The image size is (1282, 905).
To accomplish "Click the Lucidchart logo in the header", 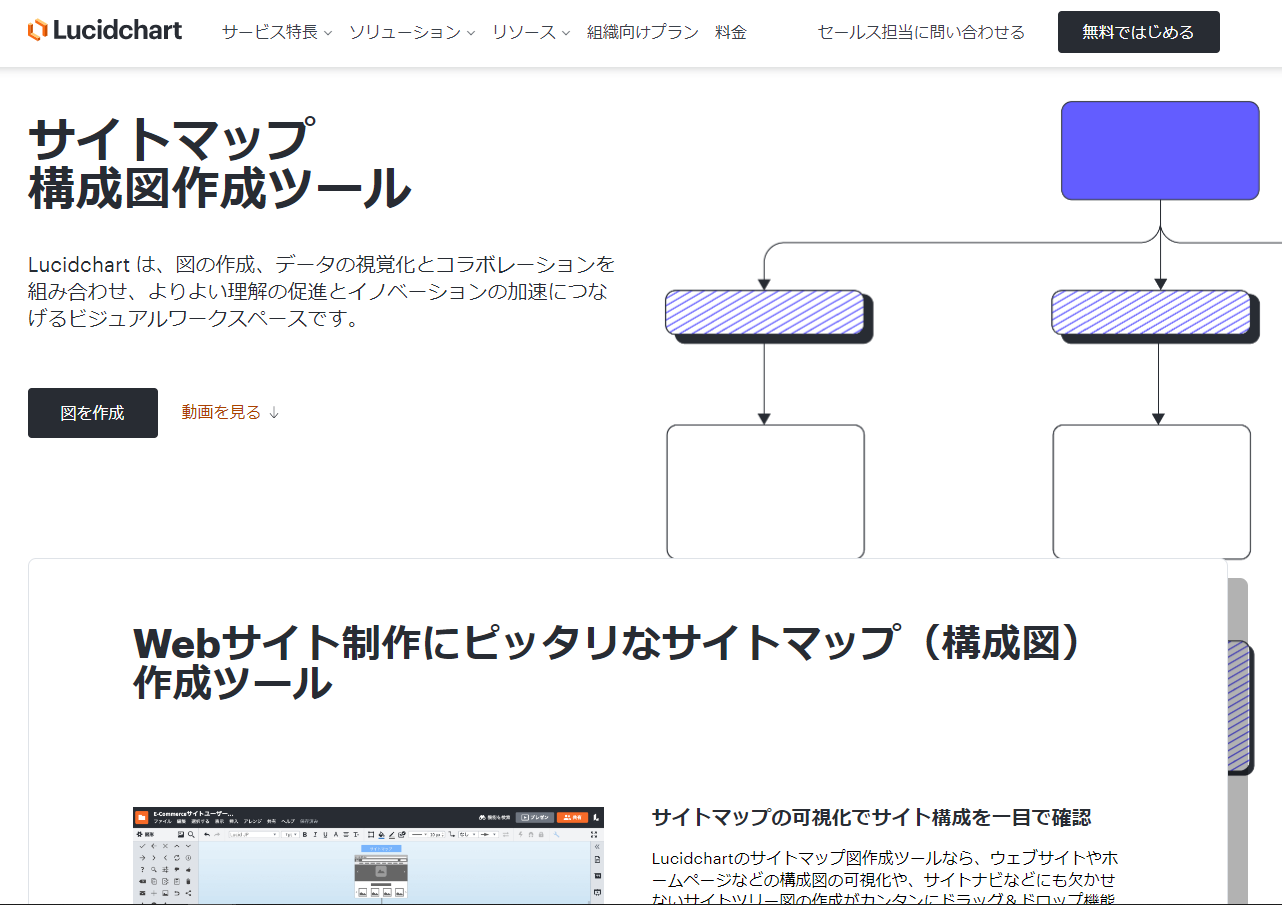I will pos(105,31).
